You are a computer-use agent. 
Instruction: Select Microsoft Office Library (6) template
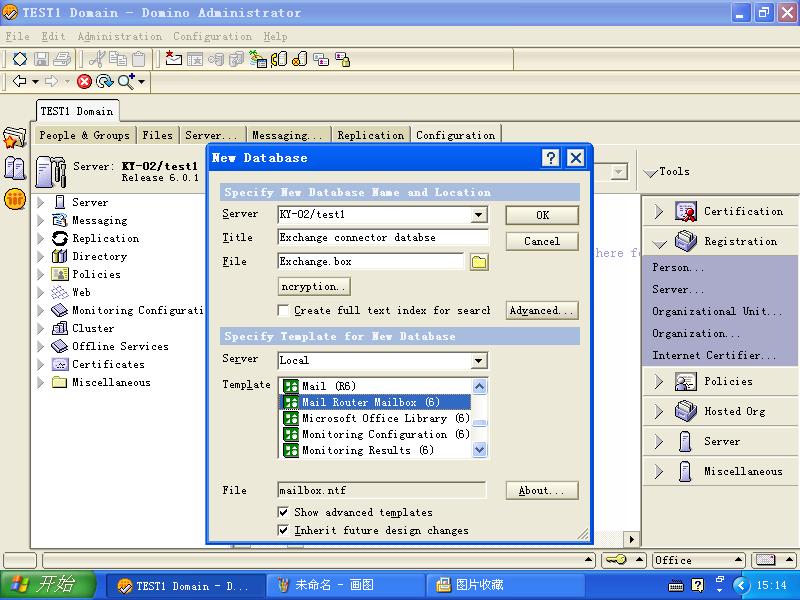(x=376, y=418)
